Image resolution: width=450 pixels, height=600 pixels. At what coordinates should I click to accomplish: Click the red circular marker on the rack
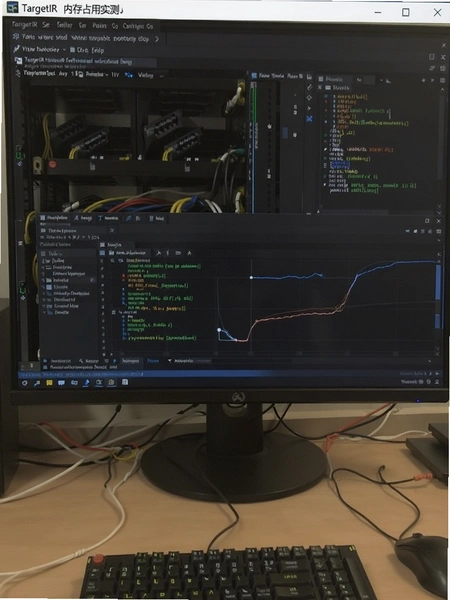[x=52, y=164]
